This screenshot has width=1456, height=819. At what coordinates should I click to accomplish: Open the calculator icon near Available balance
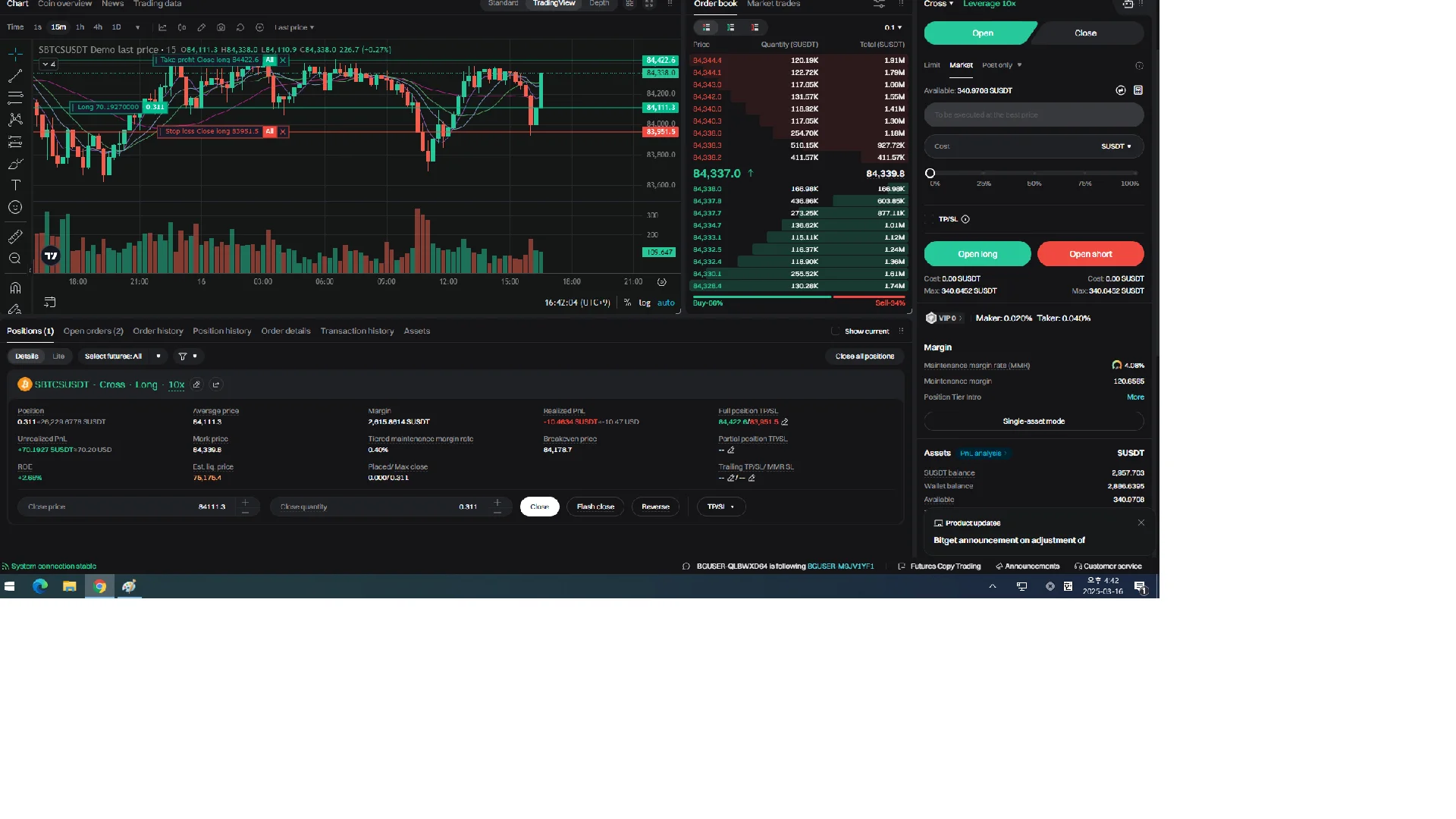(1138, 90)
